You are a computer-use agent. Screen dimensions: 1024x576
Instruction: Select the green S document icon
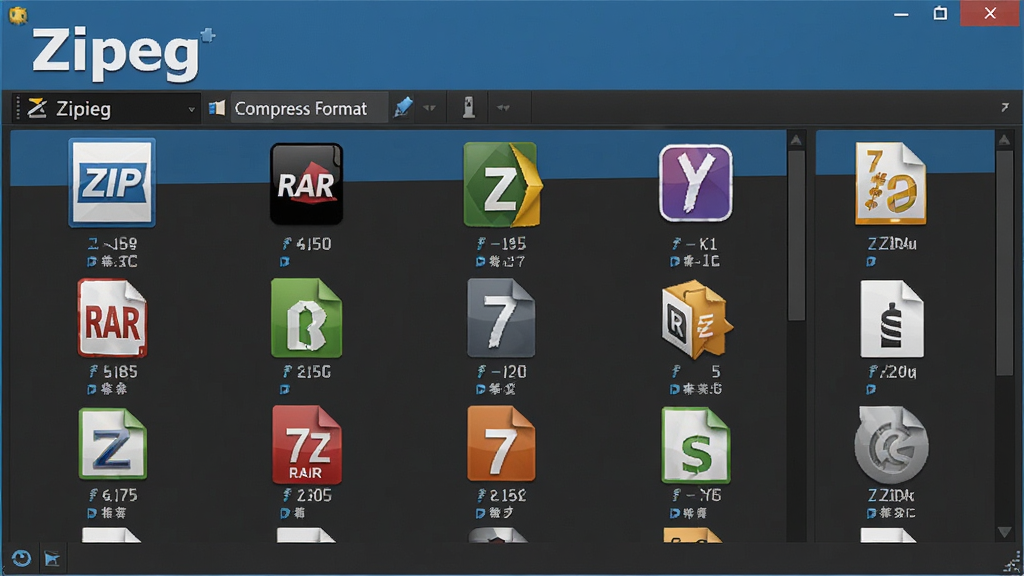[x=696, y=445]
